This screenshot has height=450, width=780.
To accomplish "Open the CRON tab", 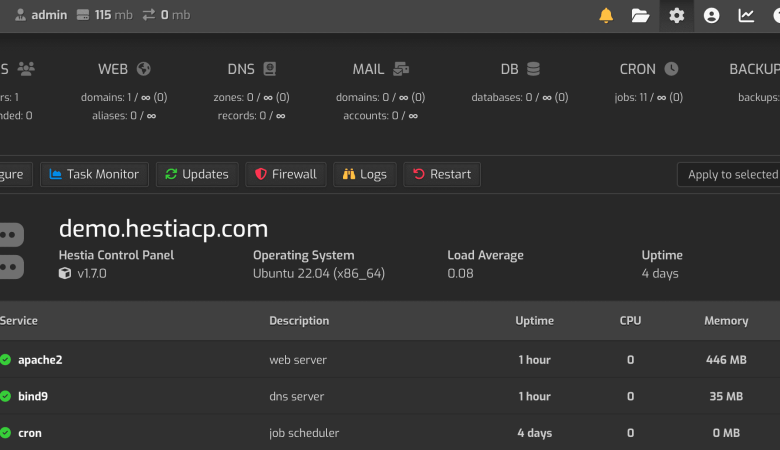I will (x=649, y=69).
